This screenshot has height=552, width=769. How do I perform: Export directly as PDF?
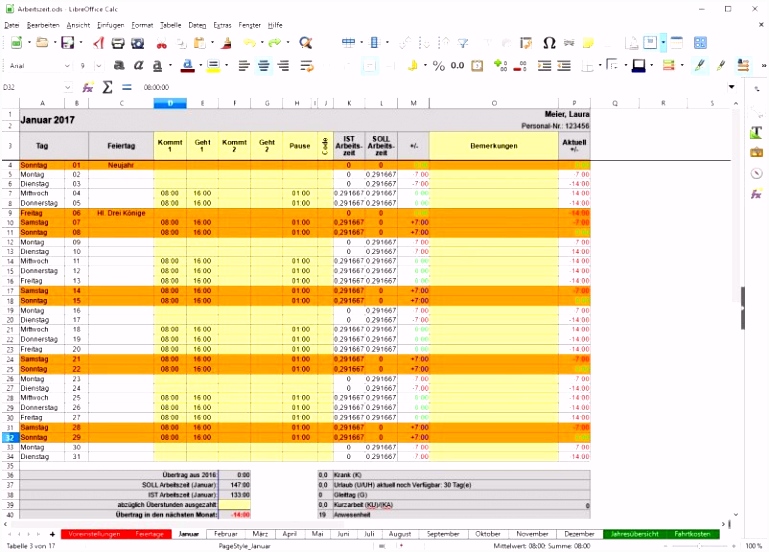[99, 43]
